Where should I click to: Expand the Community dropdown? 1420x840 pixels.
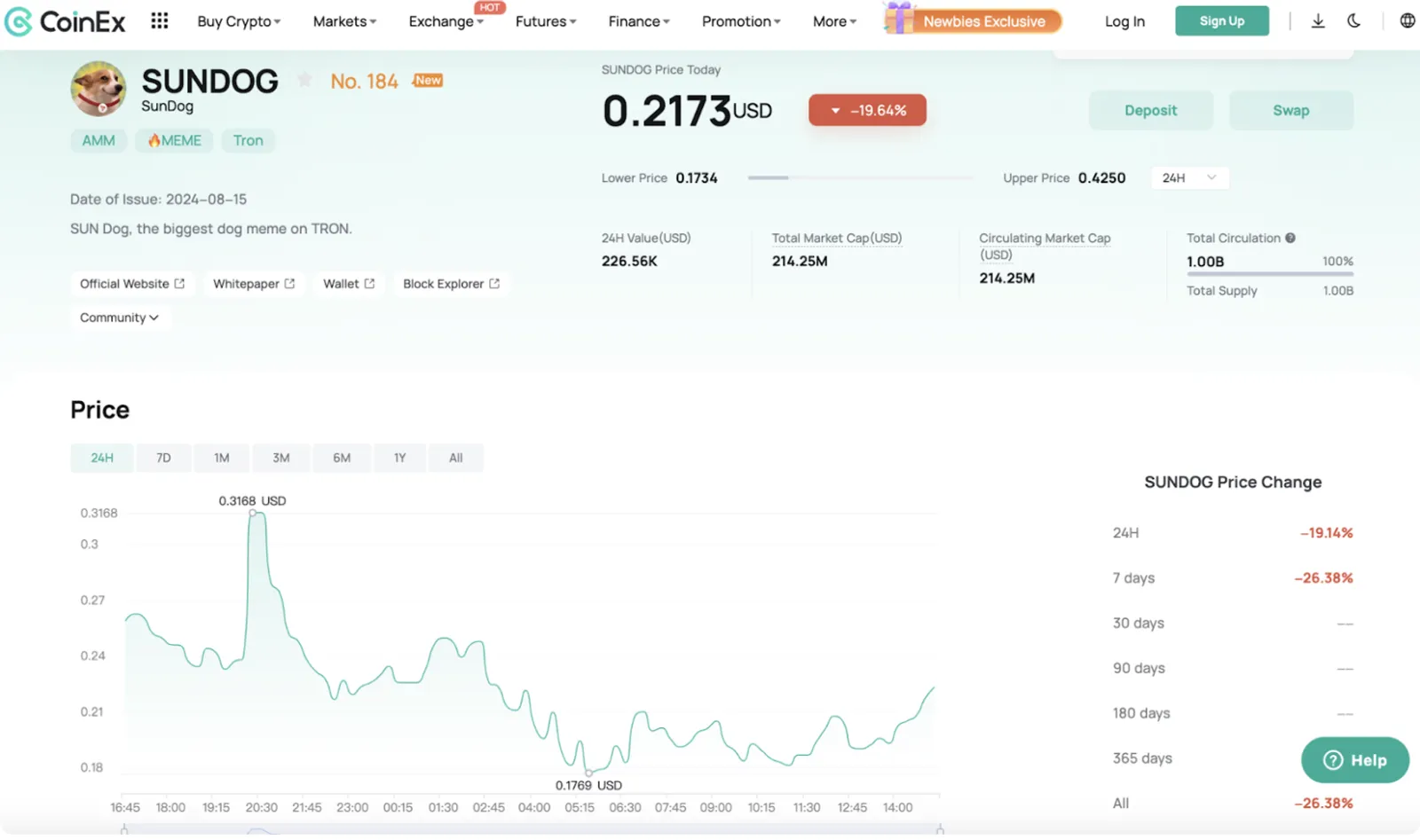120,318
